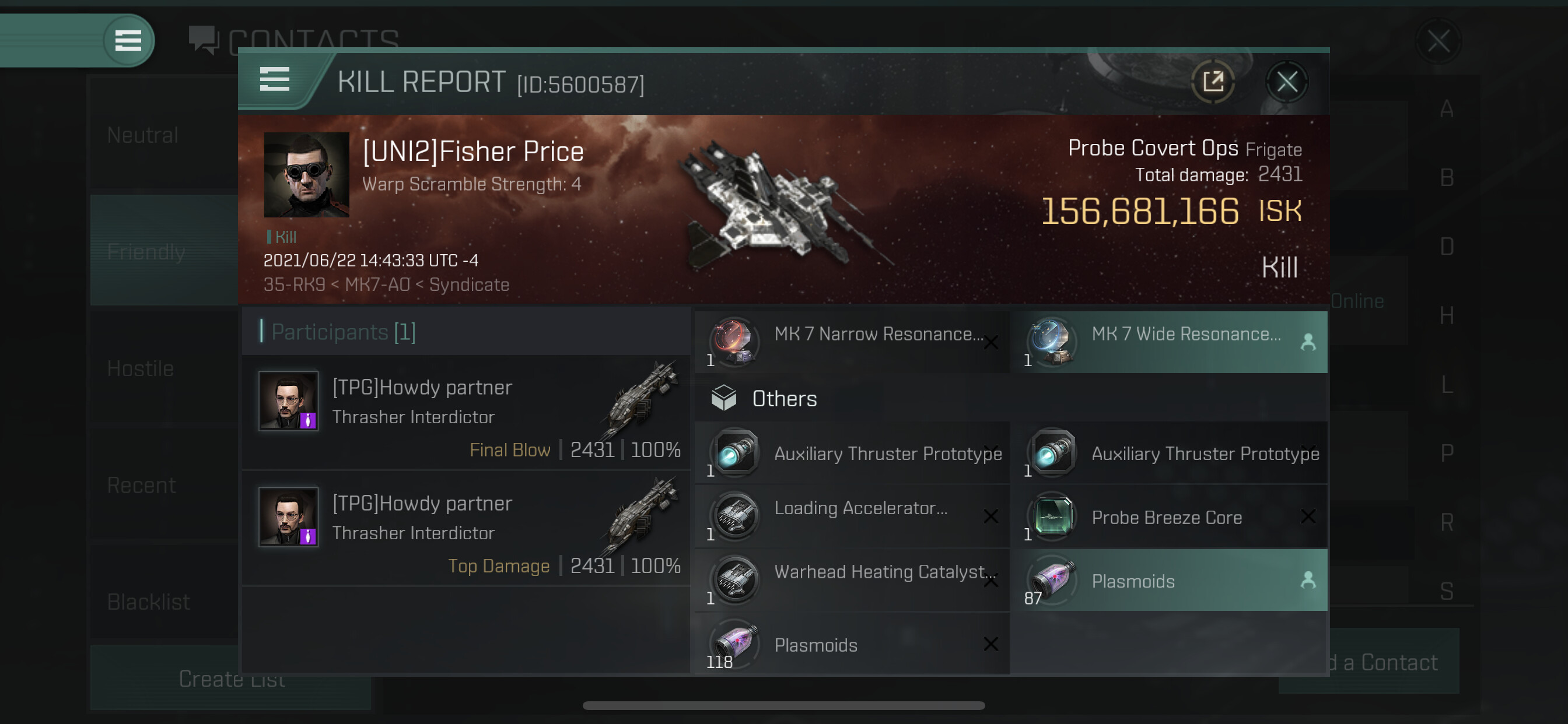Tap Fisher Price's character portrait

(306, 175)
